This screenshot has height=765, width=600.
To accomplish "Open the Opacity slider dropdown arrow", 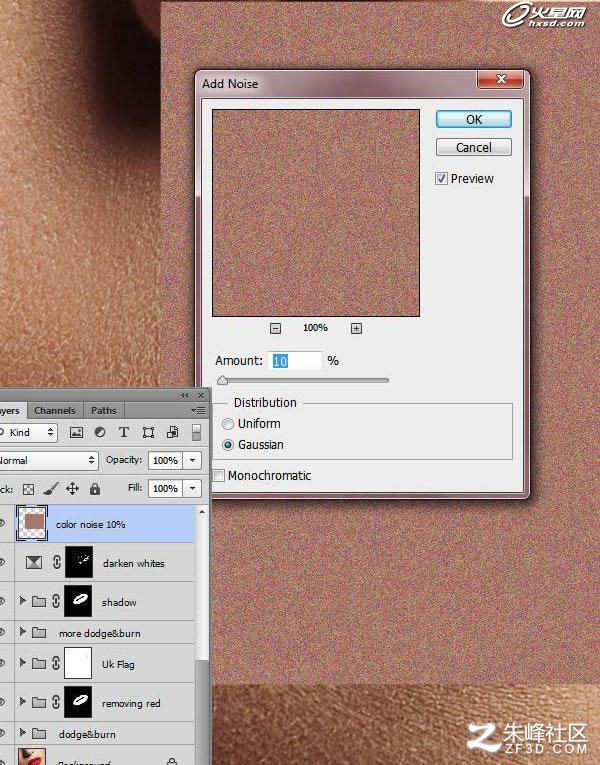I will pyautogui.click(x=193, y=461).
